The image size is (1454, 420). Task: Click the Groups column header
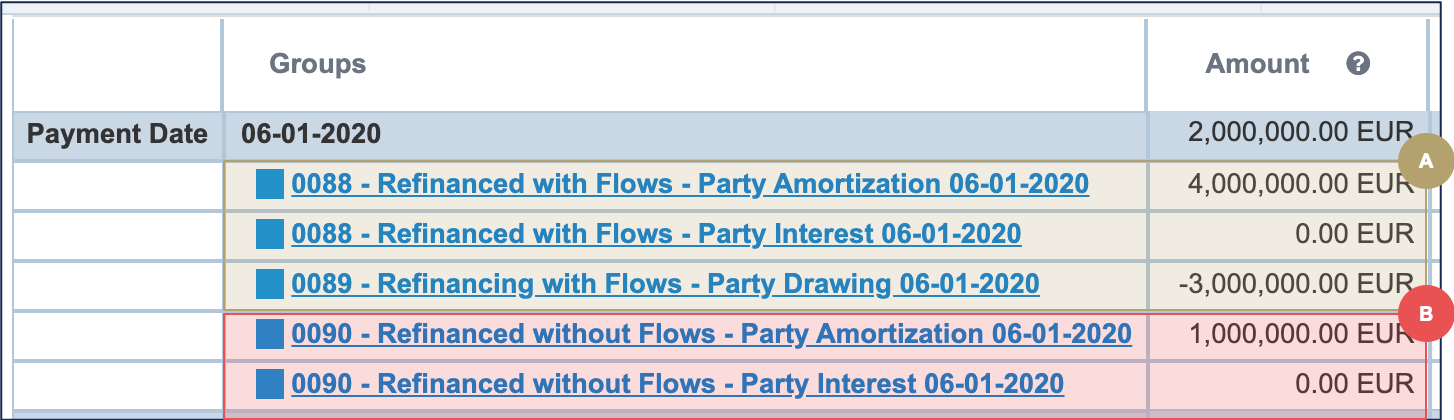pos(318,64)
